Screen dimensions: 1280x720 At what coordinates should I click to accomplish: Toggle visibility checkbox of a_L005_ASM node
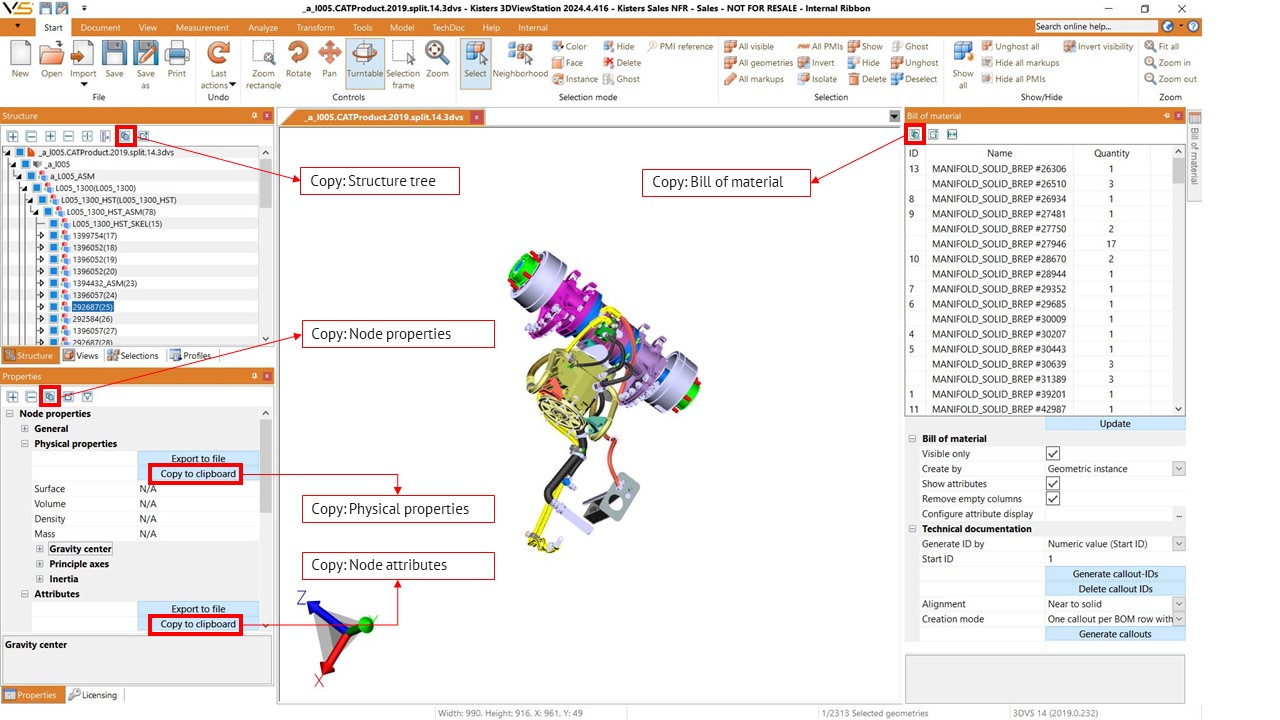click(x=30, y=176)
